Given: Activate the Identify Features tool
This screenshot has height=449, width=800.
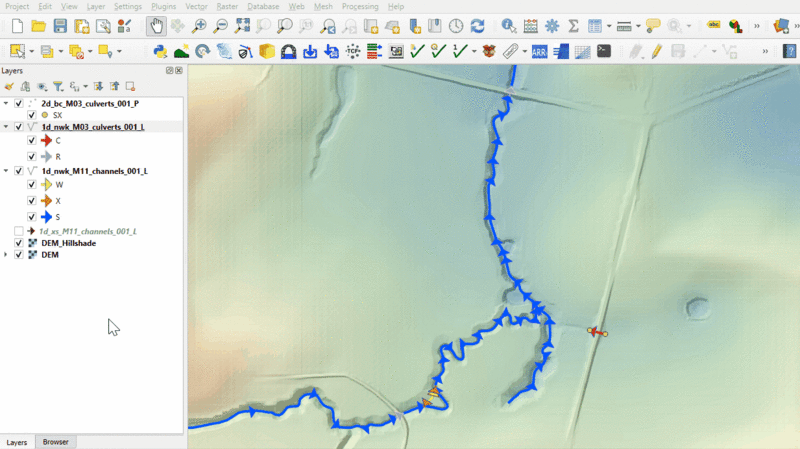Looking at the screenshot, I should click(x=509, y=26).
